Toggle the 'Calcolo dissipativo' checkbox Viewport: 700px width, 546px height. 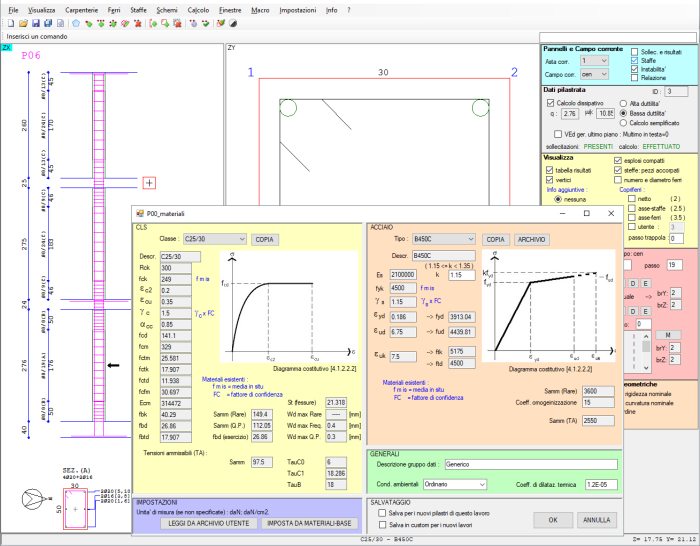click(550, 103)
